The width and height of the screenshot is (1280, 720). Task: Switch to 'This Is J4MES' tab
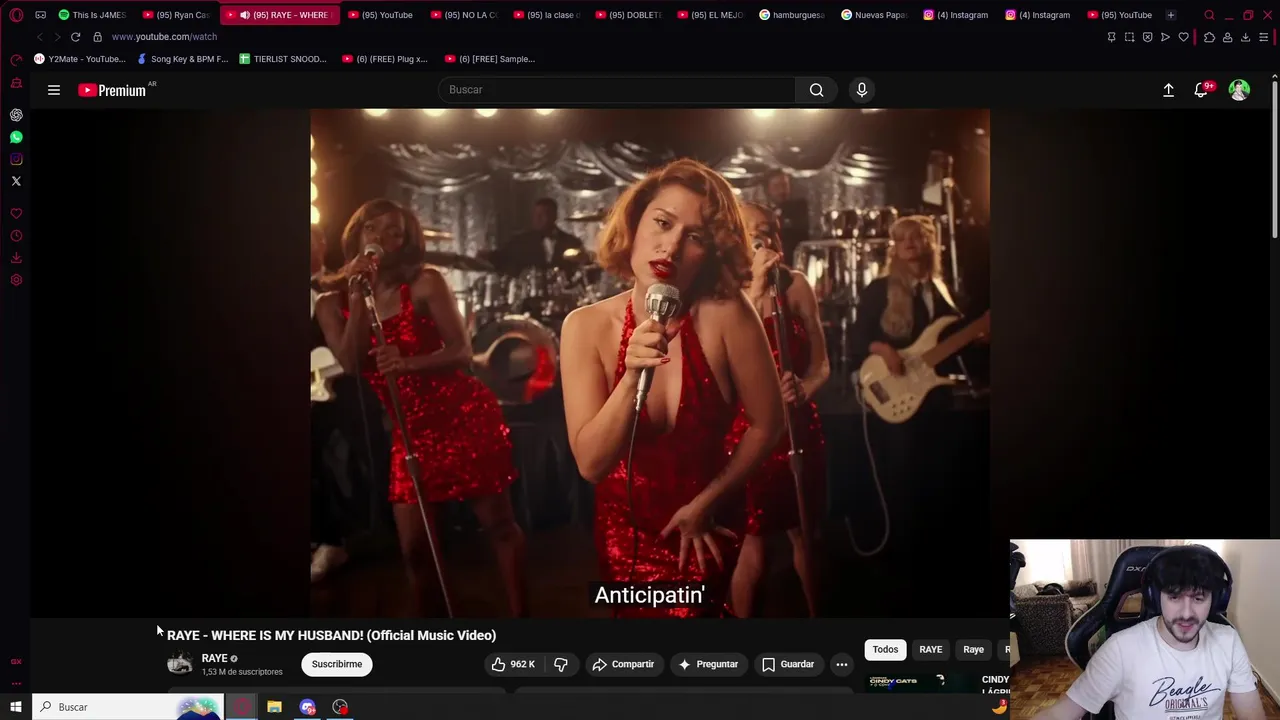(x=93, y=15)
